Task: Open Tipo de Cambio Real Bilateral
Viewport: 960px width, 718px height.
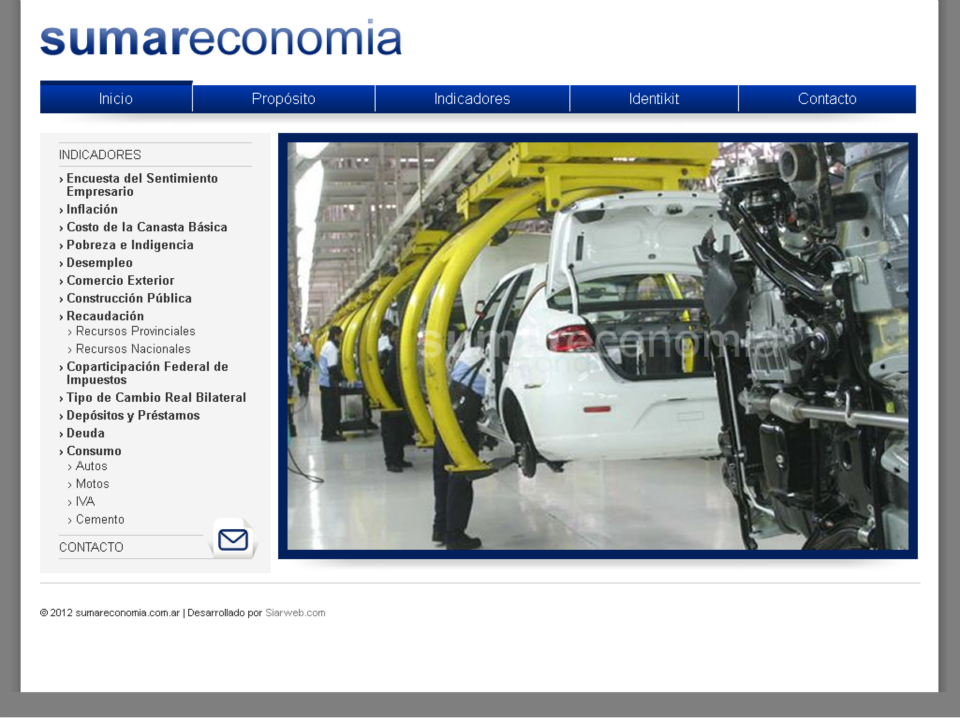Action: [156, 398]
